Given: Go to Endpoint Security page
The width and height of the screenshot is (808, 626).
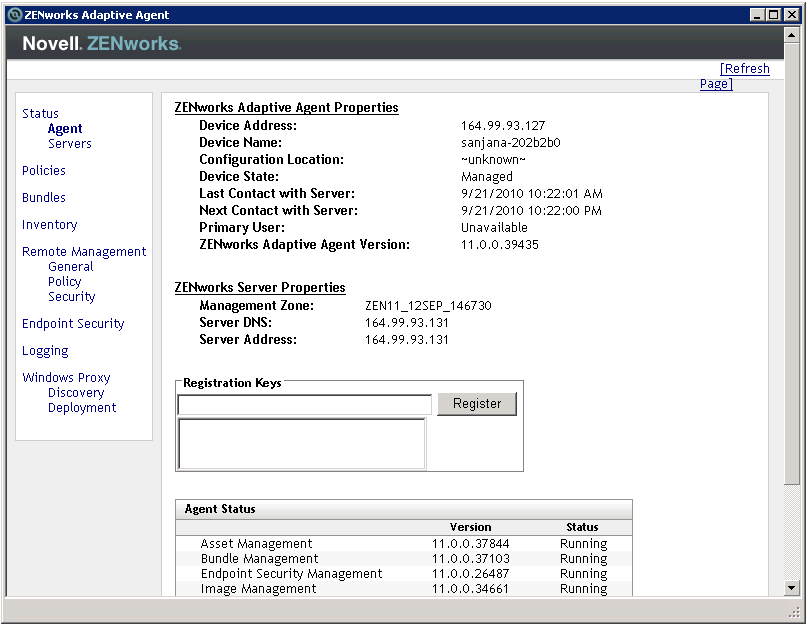Looking at the screenshot, I should pyautogui.click(x=73, y=324).
